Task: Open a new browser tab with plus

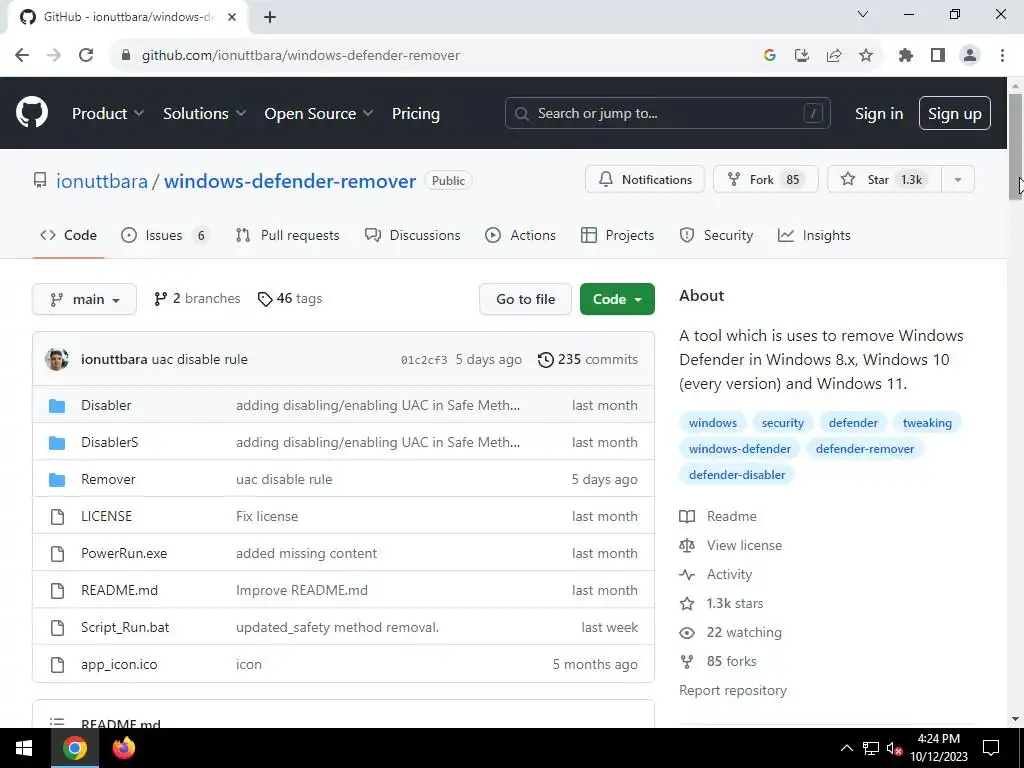Action: pyautogui.click(x=270, y=17)
